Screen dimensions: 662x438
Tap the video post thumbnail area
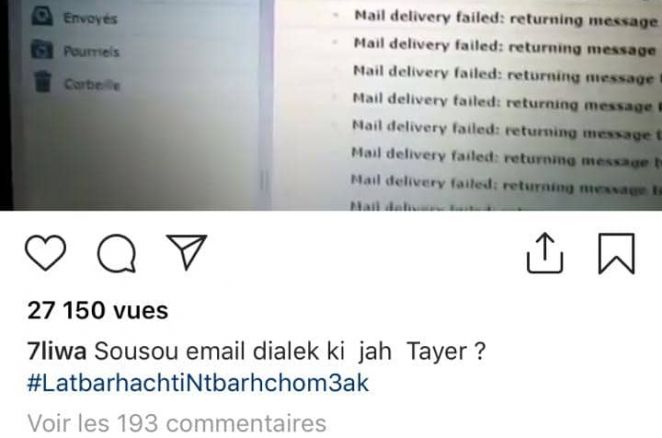click(331, 105)
